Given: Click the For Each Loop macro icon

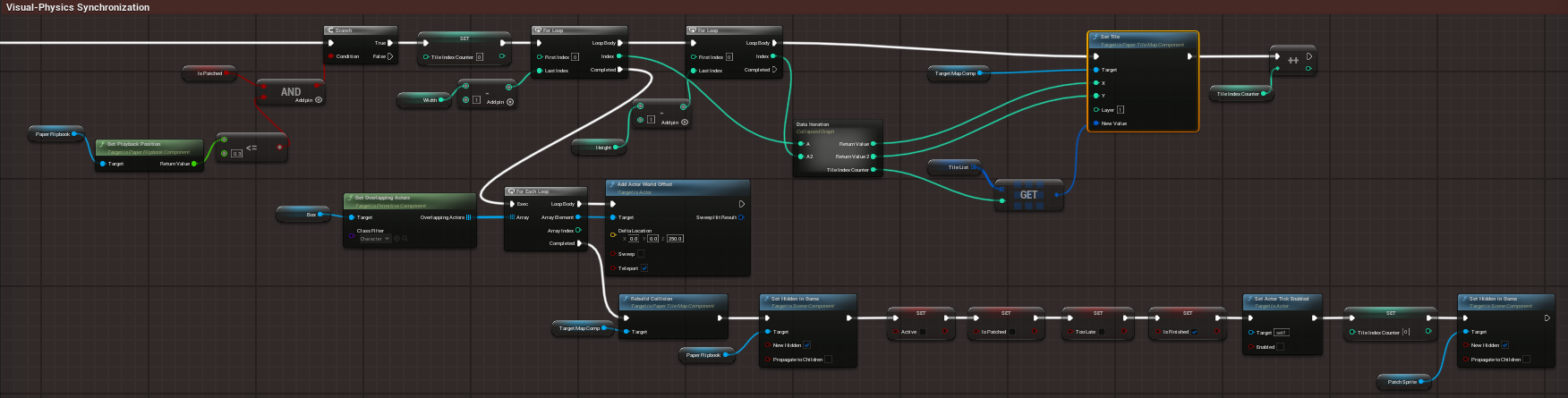Looking at the screenshot, I should 511,191.
